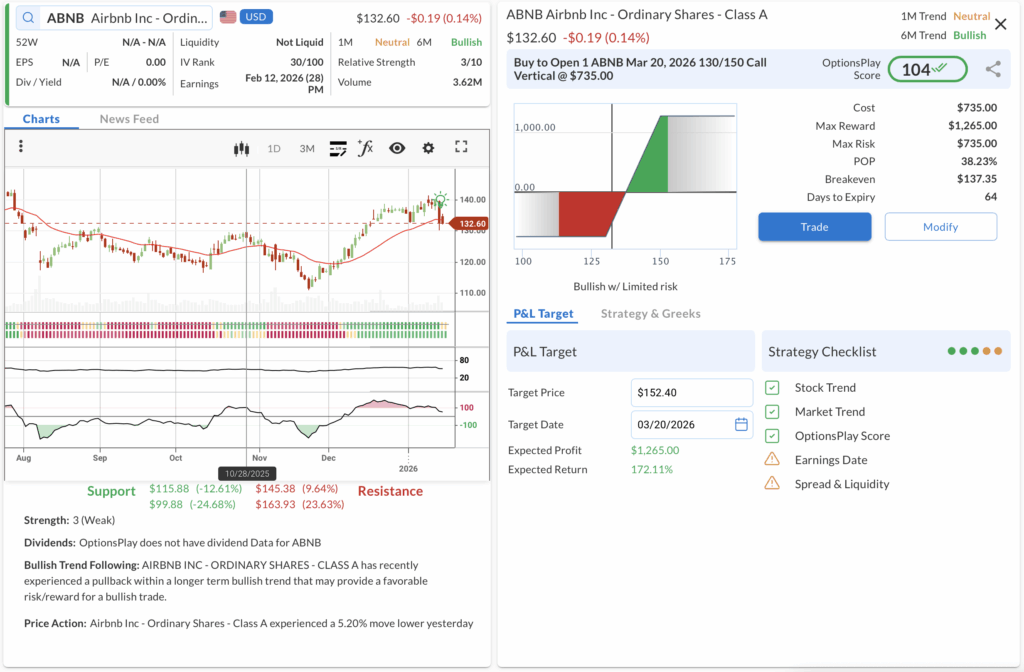Click the Target Price input field
Image resolution: width=1024 pixels, height=672 pixels.
pyautogui.click(x=691, y=393)
